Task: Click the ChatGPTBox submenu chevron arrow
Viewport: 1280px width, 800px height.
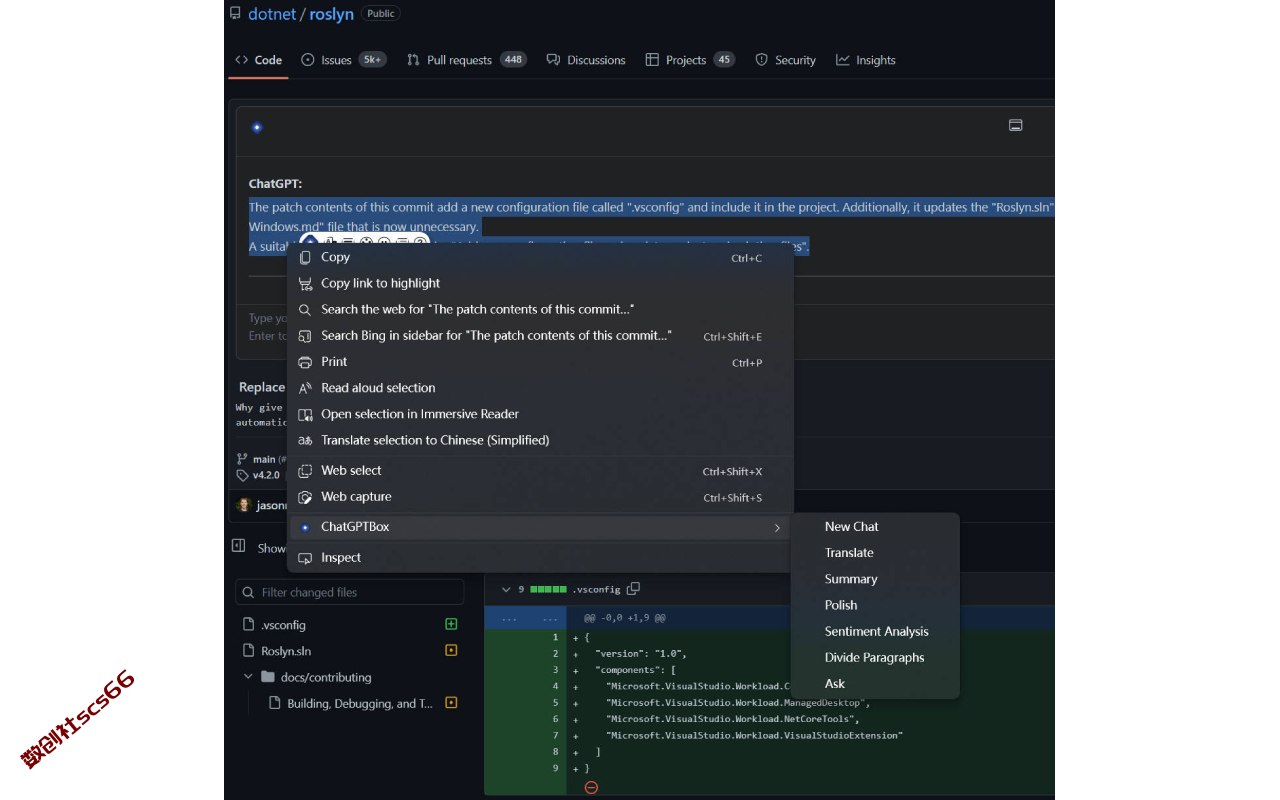Action: (777, 527)
